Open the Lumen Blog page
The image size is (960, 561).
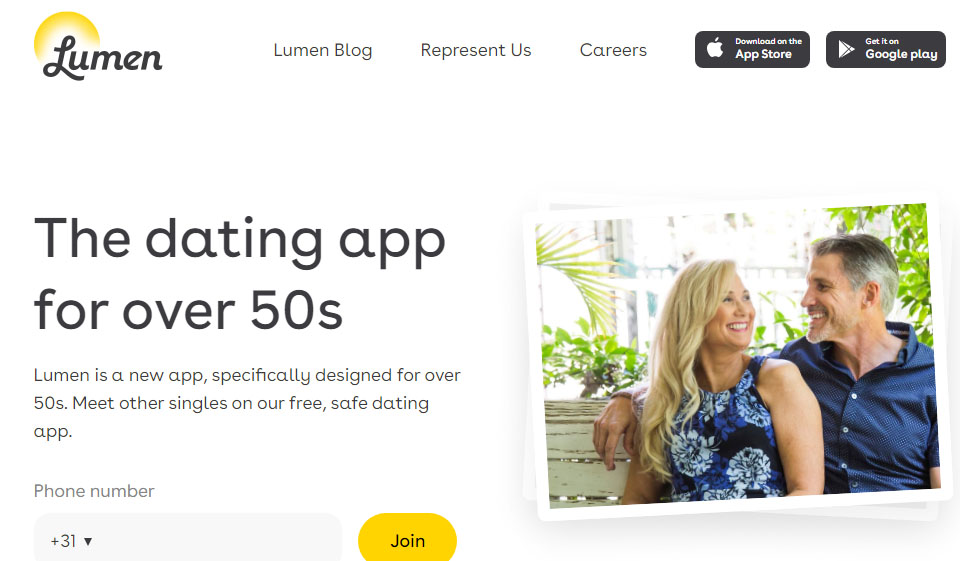pos(323,50)
